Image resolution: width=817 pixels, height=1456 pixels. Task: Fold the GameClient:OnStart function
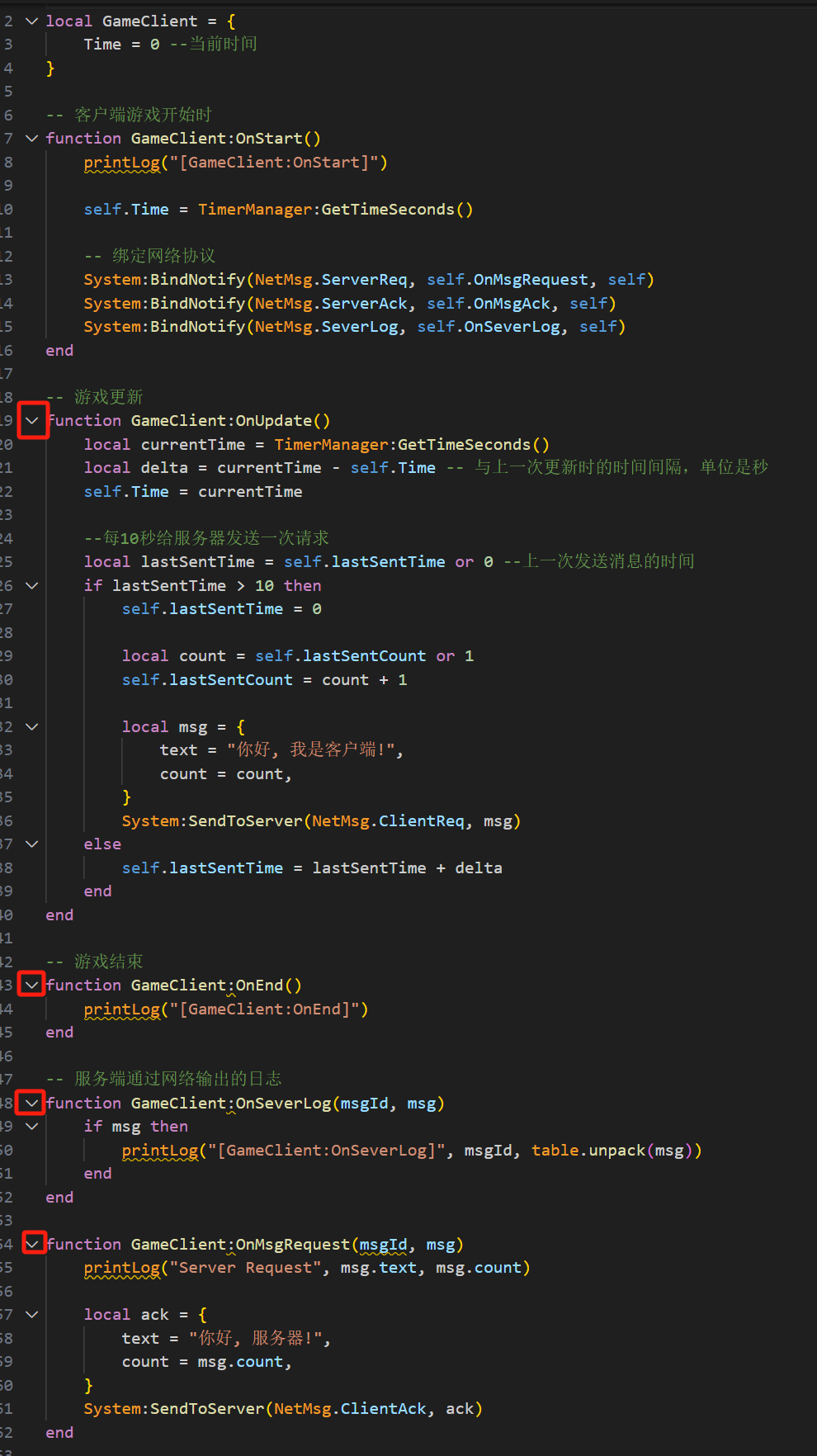[32, 138]
